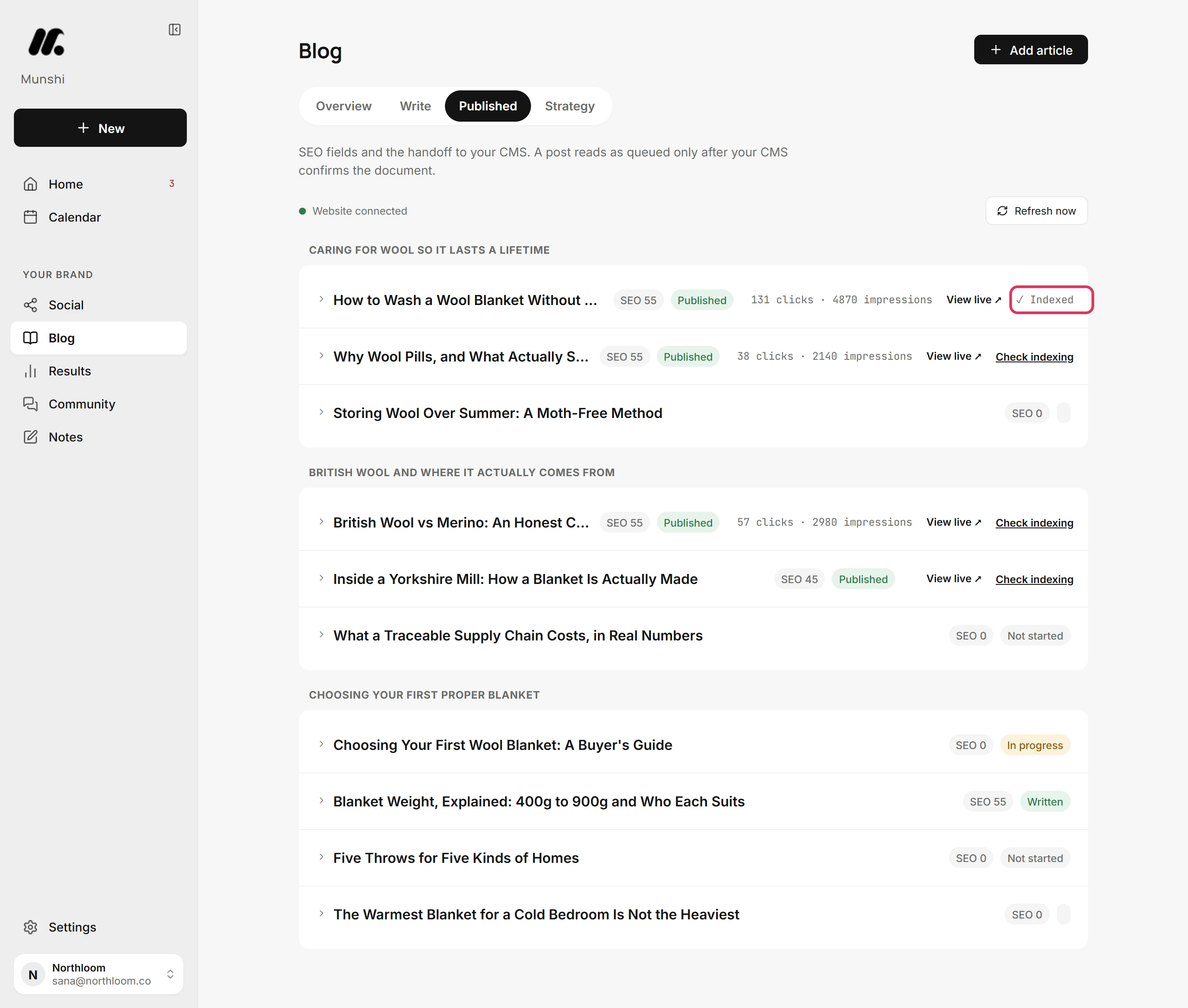Click the plus icon in New button

pos(83,128)
